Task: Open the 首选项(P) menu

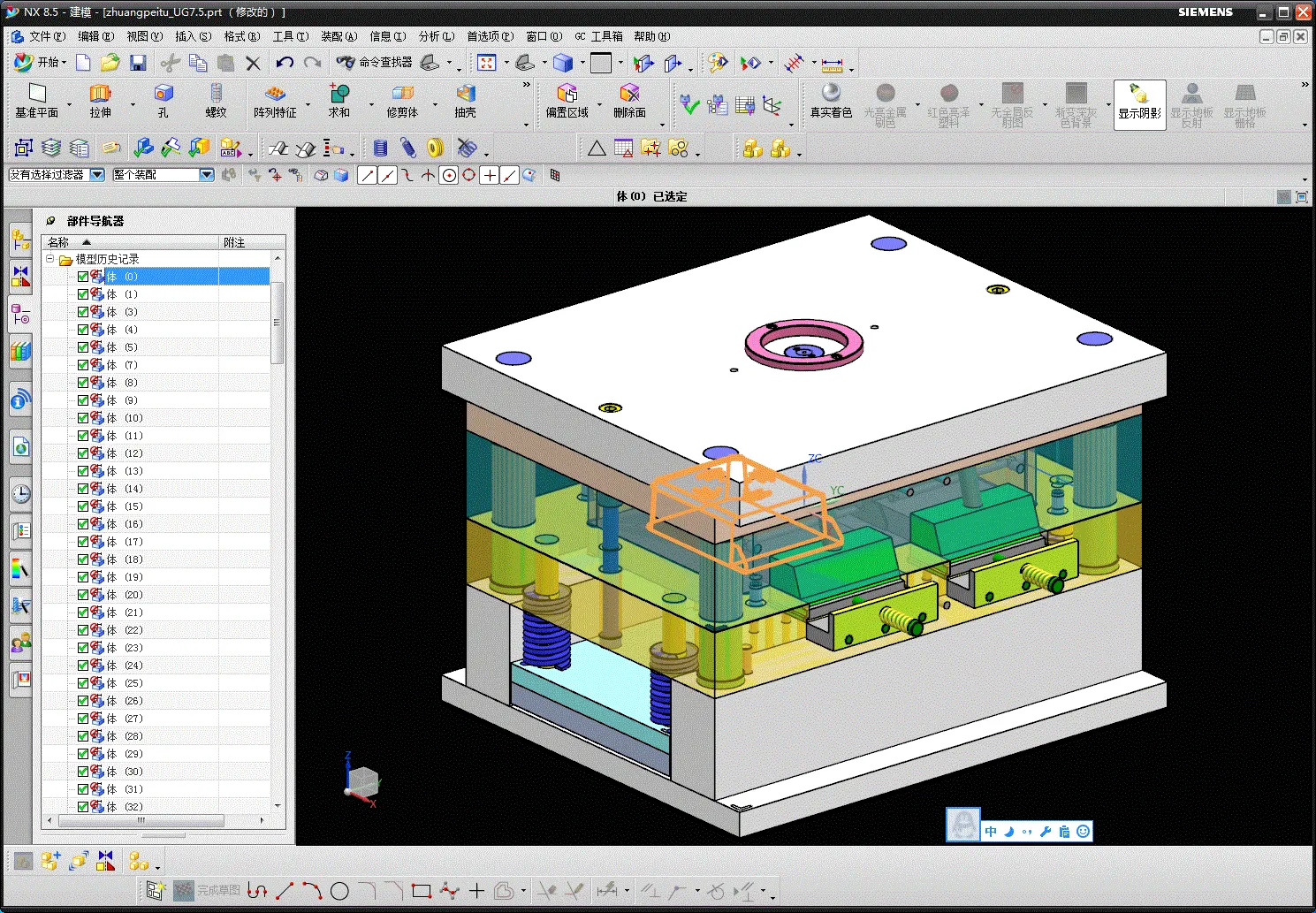Action: click(490, 36)
